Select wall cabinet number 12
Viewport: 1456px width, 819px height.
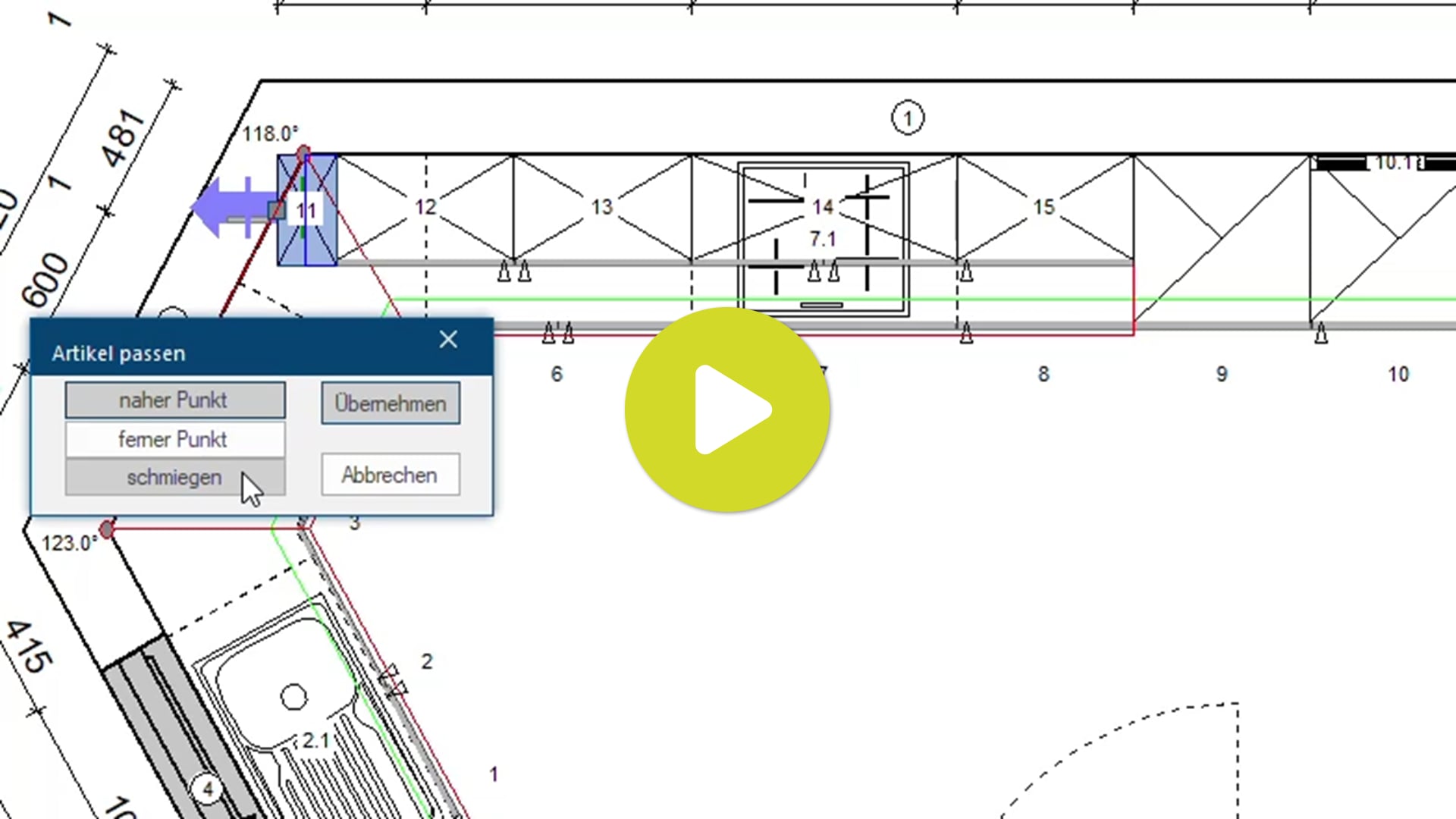[x=425, y=206]
